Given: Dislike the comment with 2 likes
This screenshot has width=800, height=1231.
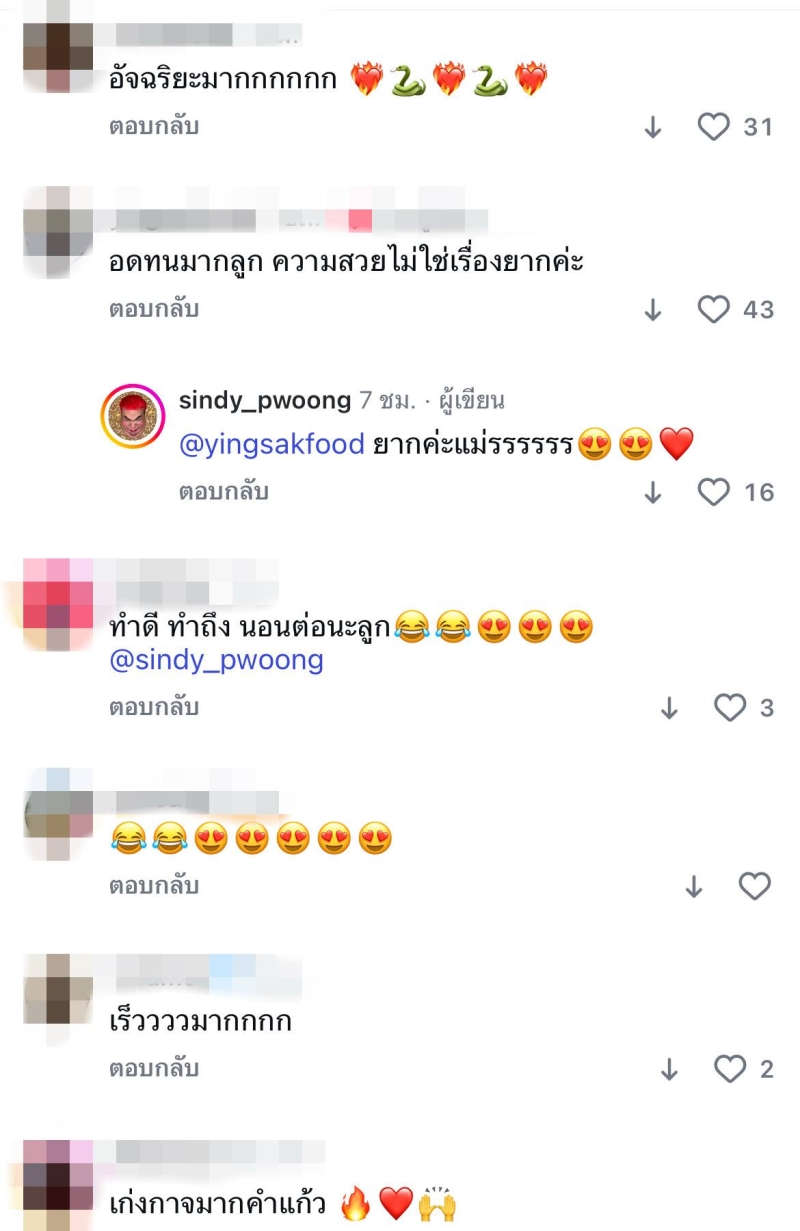Looking at the screenshot, I should 670,1069.
